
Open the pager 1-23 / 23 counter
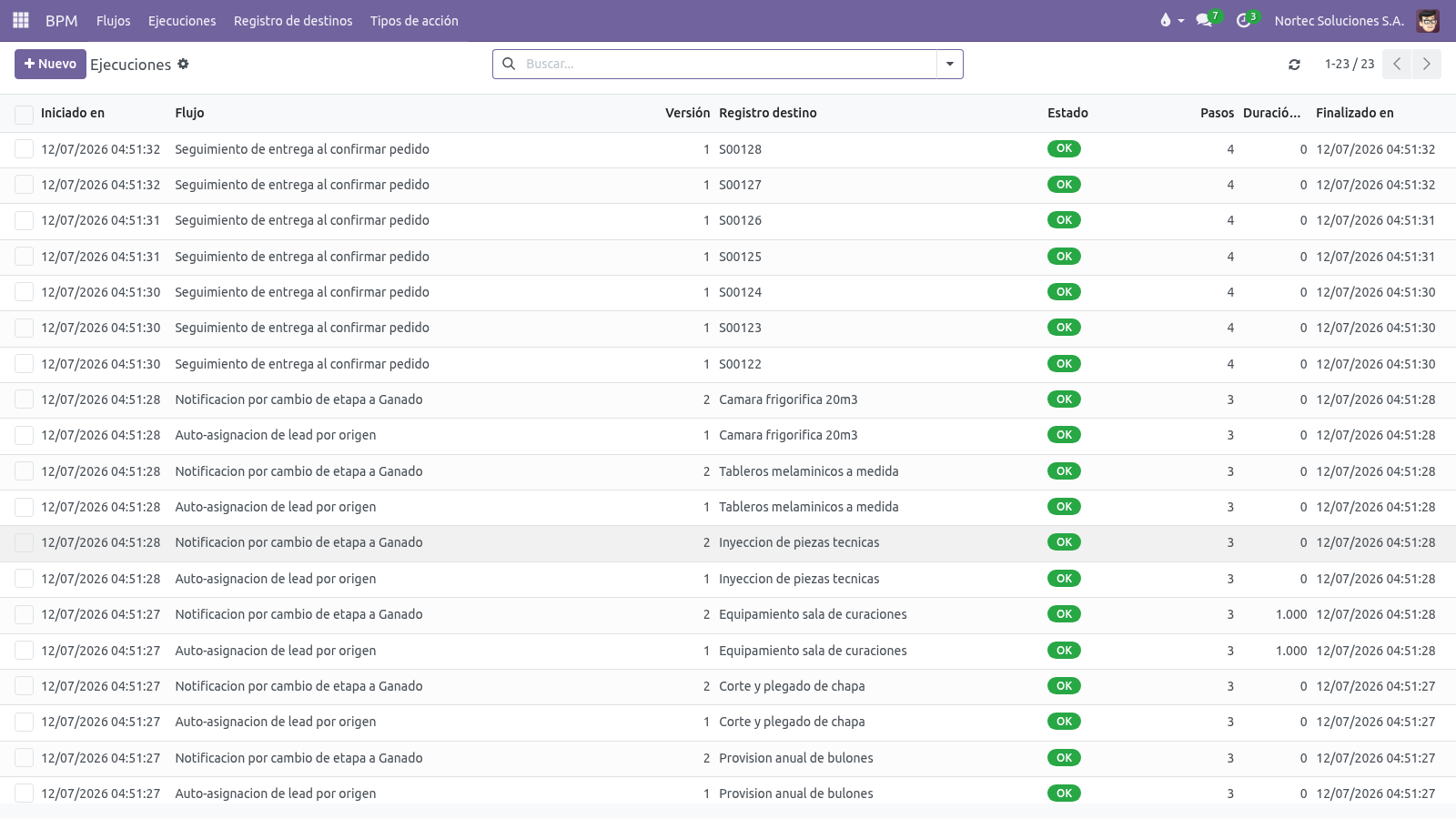(1349, 64)
